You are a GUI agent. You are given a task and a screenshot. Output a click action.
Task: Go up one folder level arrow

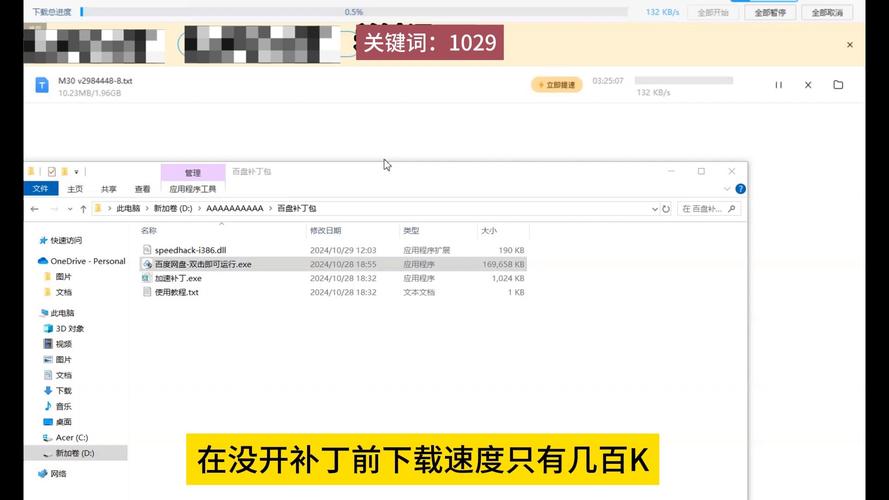click(x=83, y=209)
